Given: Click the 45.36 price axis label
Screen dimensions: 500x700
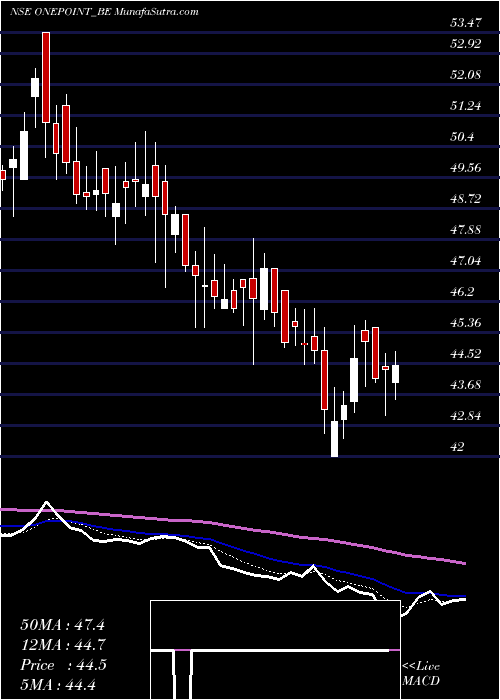Looking at the screenshot, I should click(466, 323).
